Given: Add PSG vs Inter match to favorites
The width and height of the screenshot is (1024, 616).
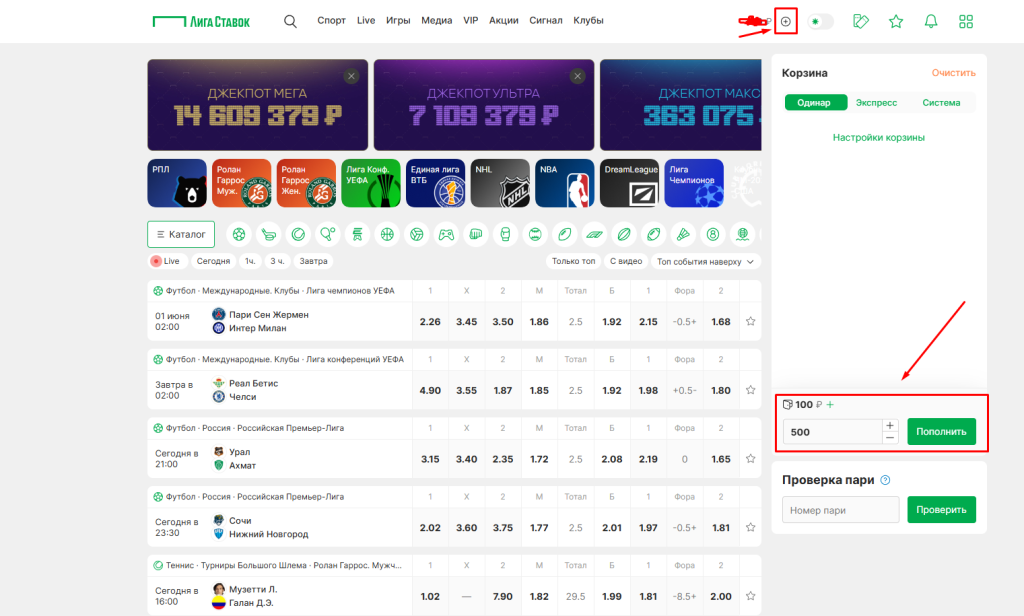Looking at the screenshot, I should (750, 321).
